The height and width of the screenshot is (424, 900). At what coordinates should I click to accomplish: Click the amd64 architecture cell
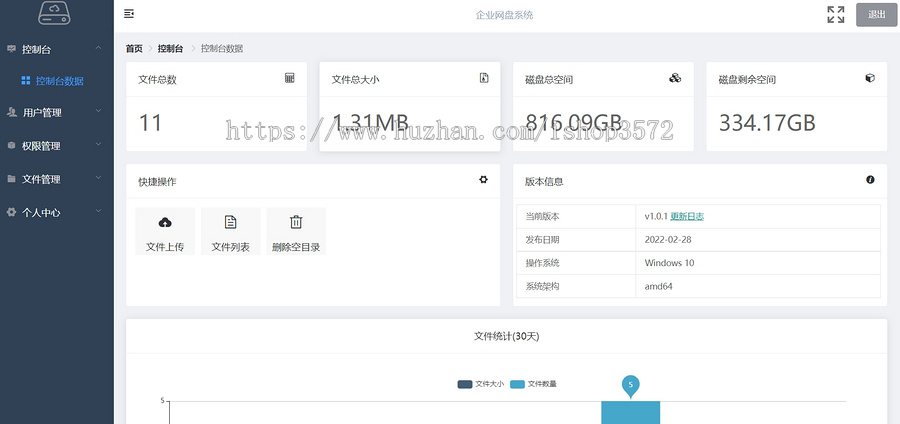(x=758, y=286)
